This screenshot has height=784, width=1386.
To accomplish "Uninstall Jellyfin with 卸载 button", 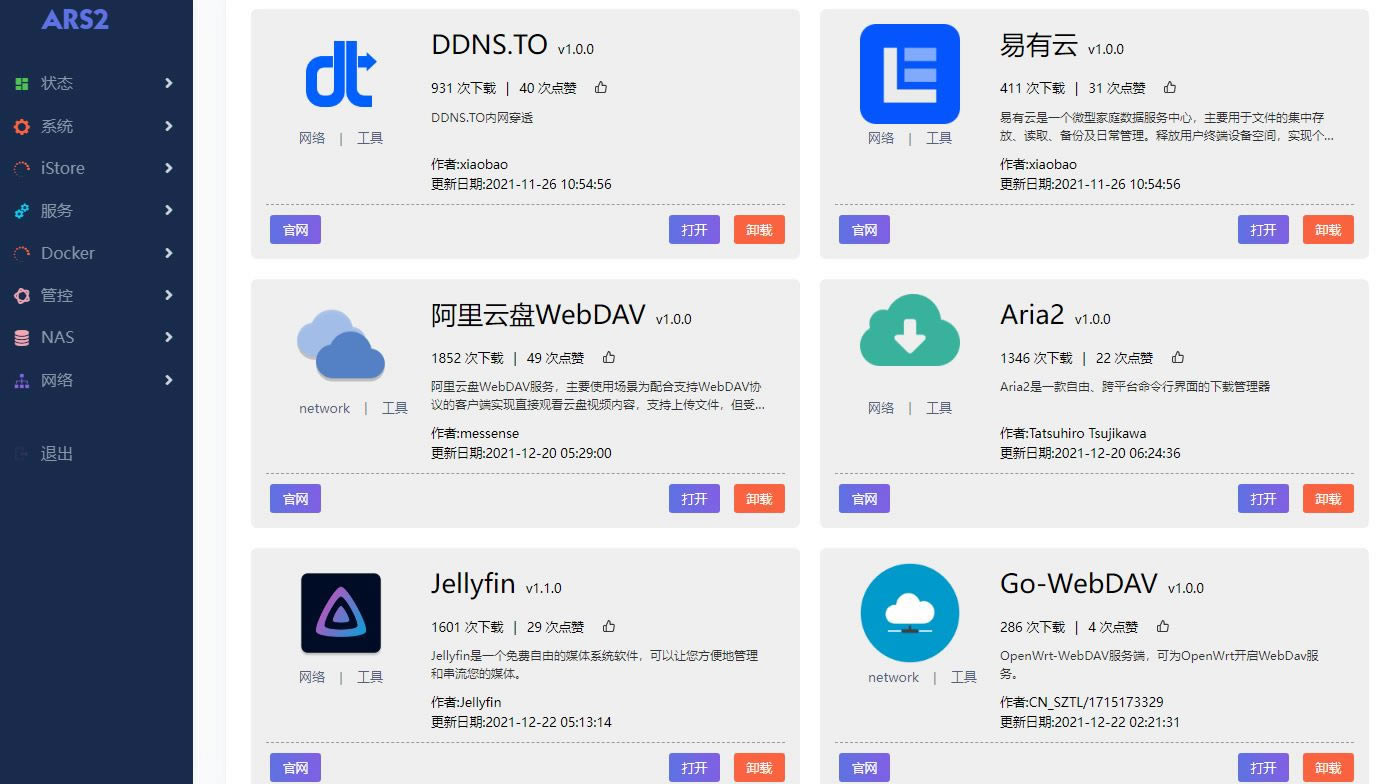I will pos(759,768).
